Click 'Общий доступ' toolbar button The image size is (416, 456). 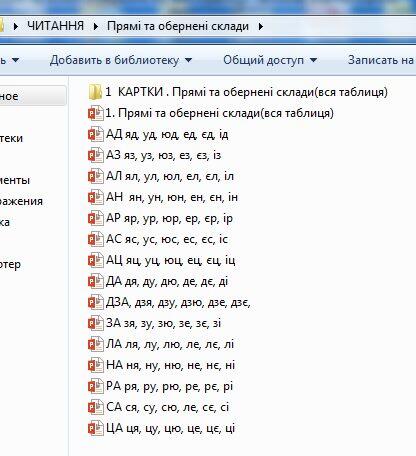point(263,60)
